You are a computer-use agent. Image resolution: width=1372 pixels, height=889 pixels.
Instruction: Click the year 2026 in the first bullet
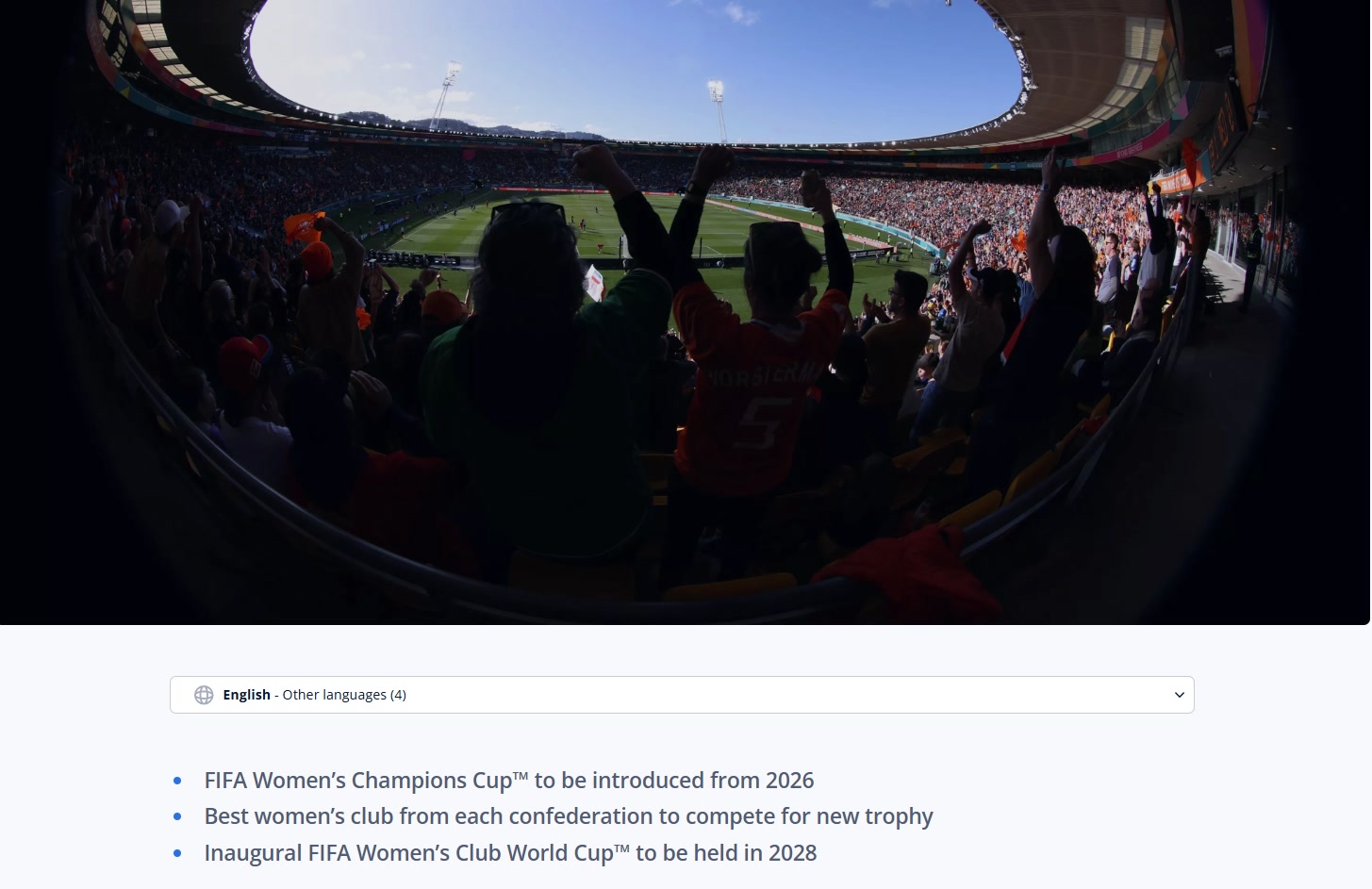click(x=790, y=781)
